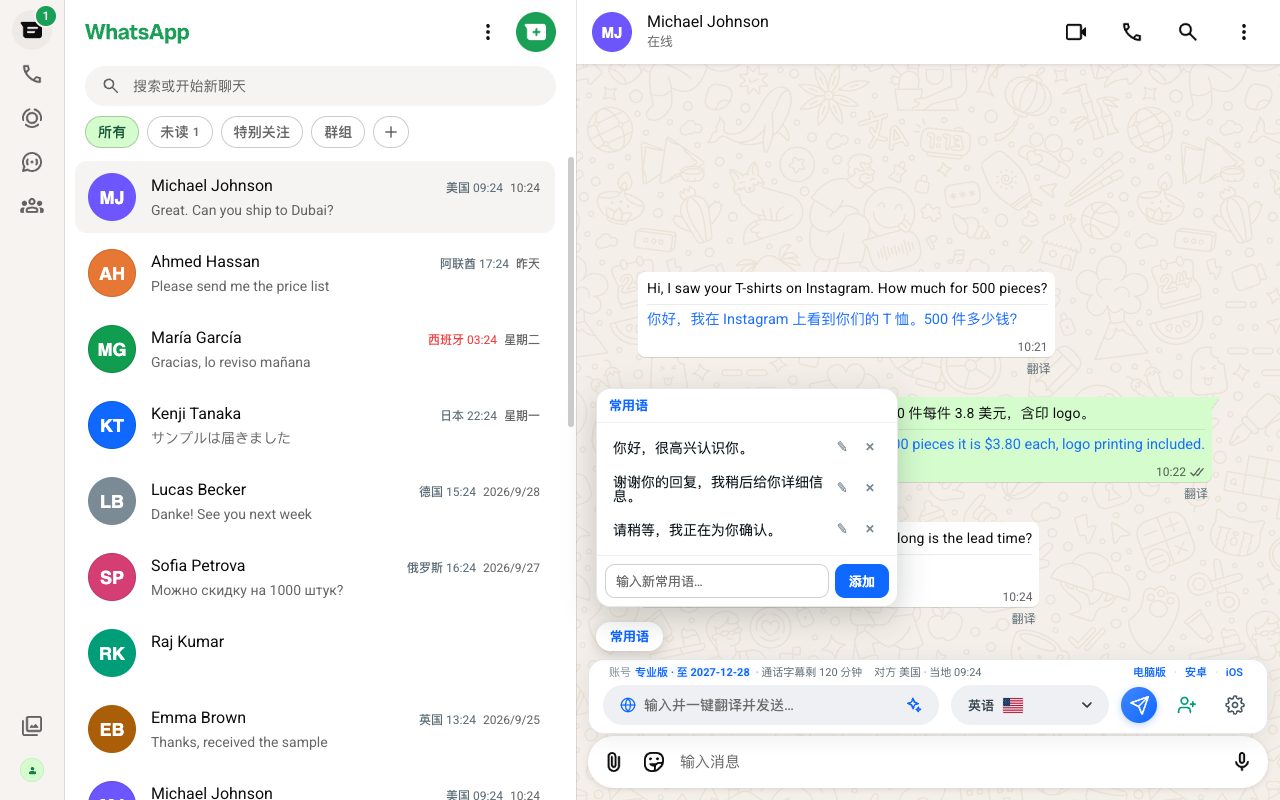Open the profile avatar in sidebar
Screen dimensions: 1280x800
click(x=32, y=770)
